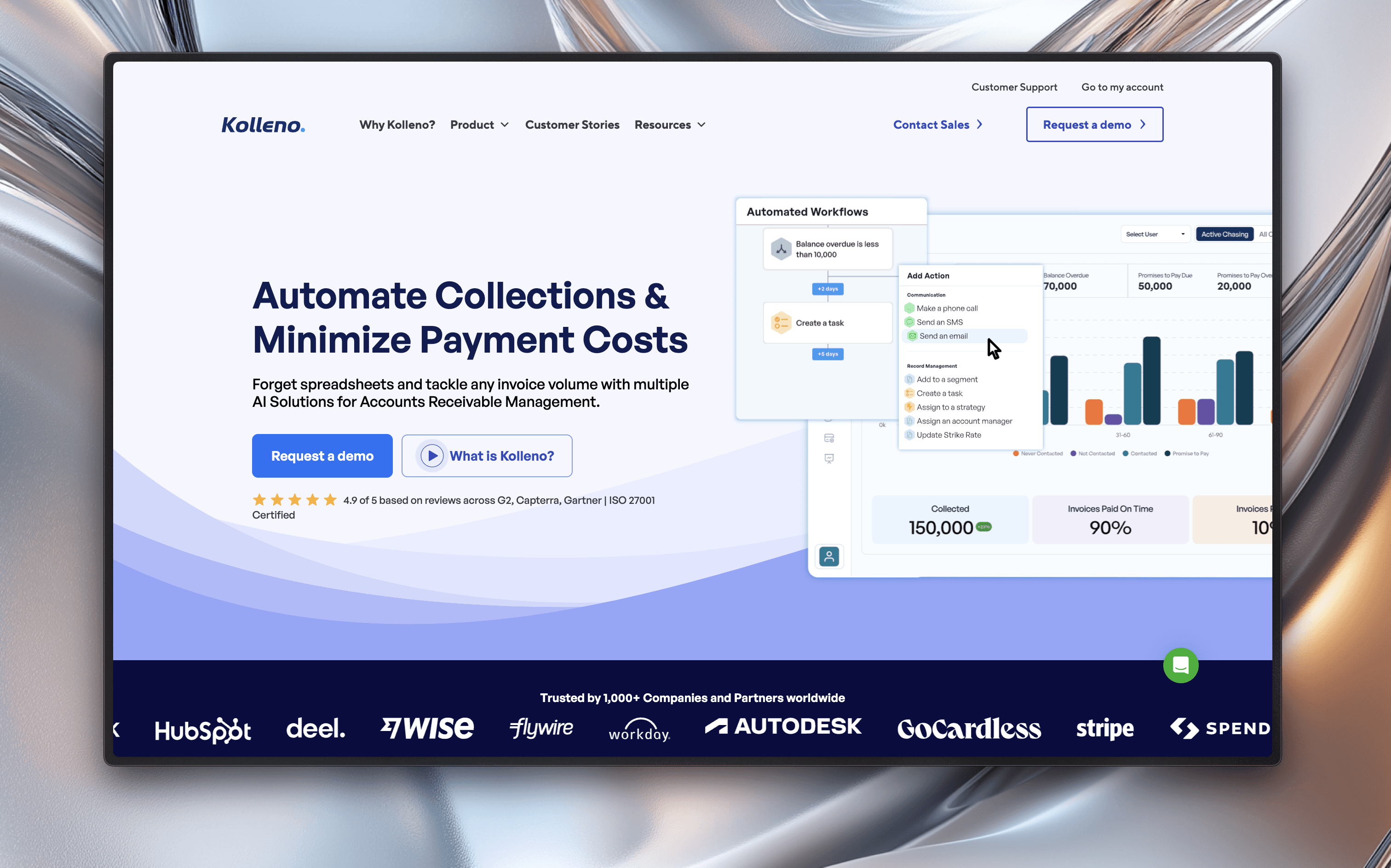Viewport: 1391px width, 868px height.
Task: Click the play icon beside What is Kolleno?
Action: click(x=432, y=456)
